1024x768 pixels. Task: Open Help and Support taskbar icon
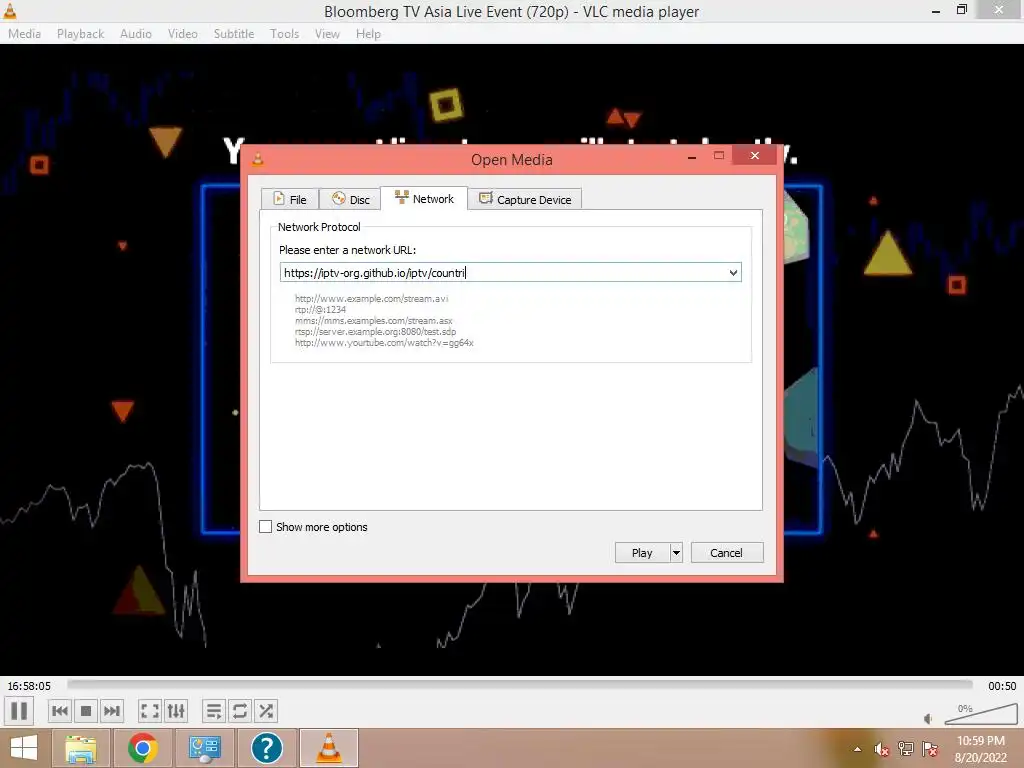(x=266, y=748)
